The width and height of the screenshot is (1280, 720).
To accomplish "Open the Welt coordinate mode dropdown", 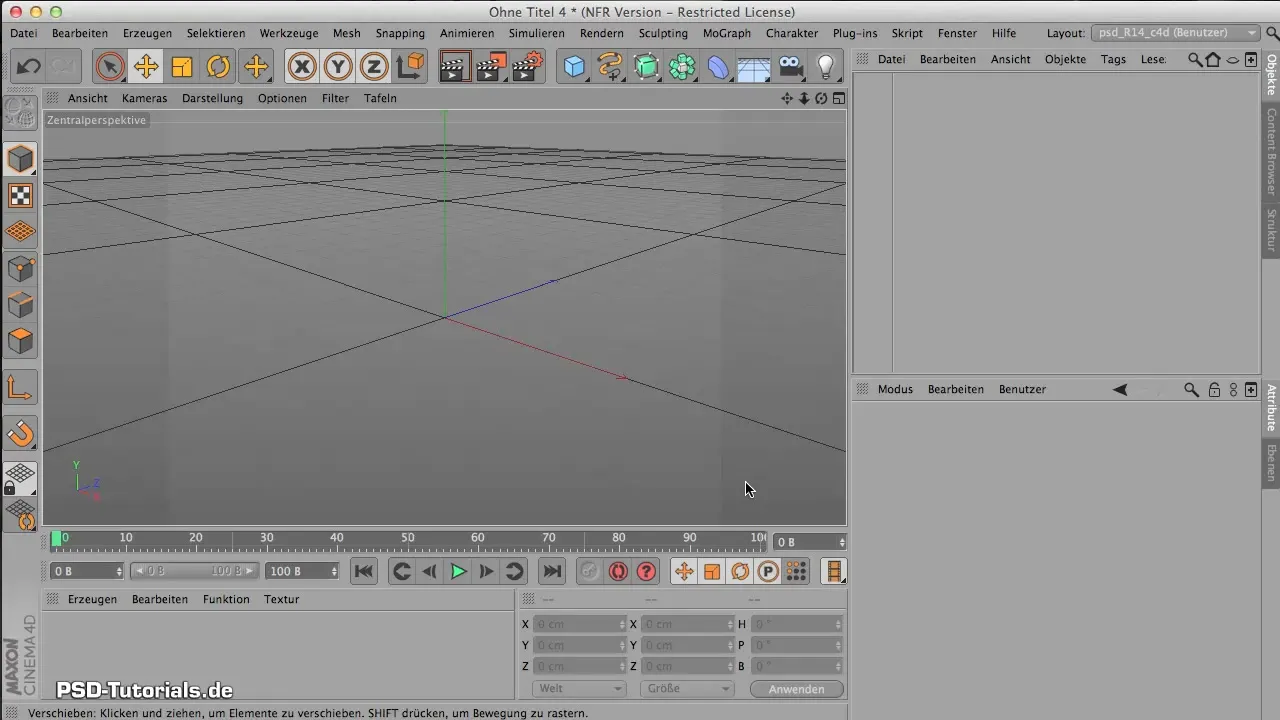I will [x=579, y=689].
